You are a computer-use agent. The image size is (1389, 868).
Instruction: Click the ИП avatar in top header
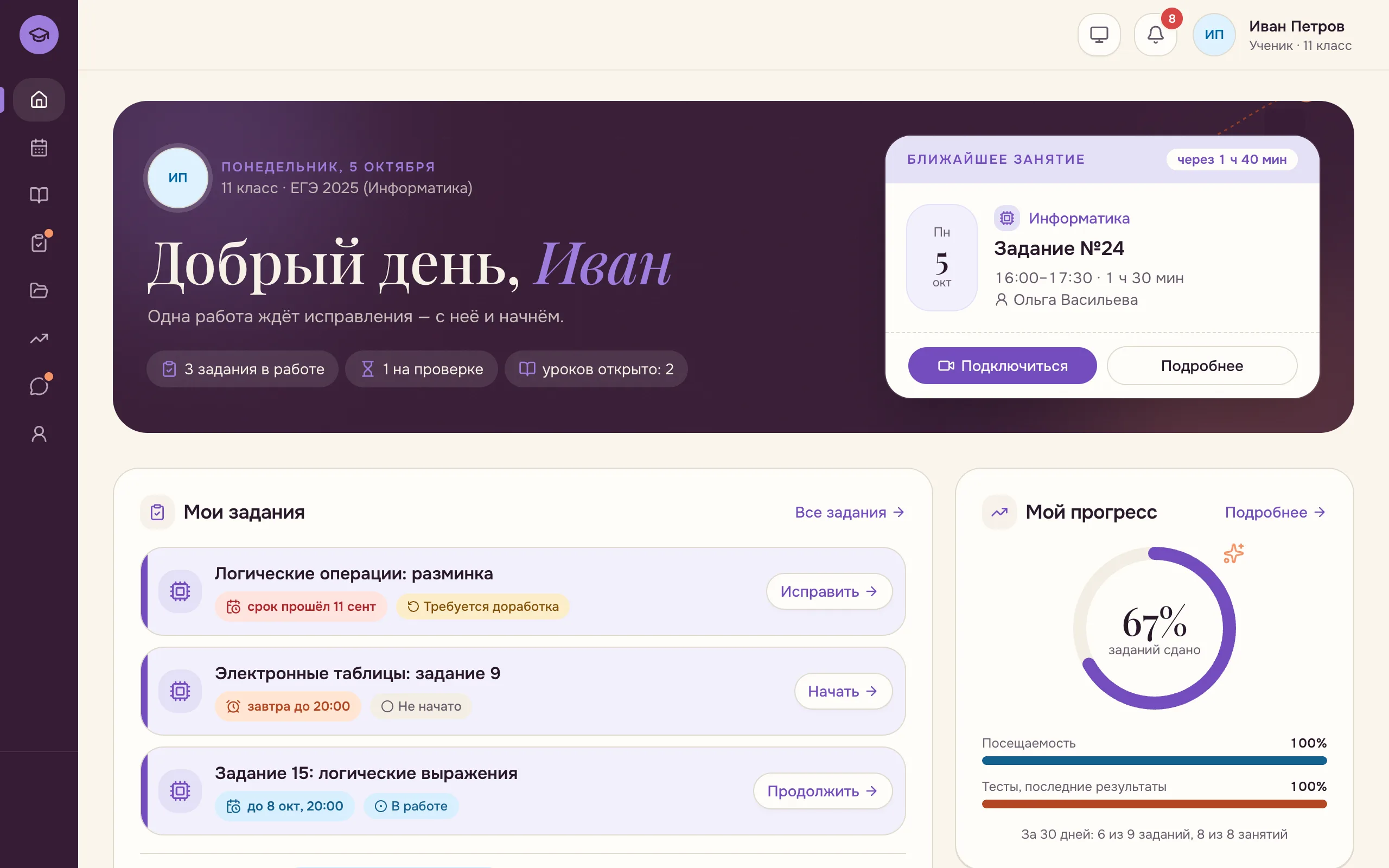tap(1214, 34)
